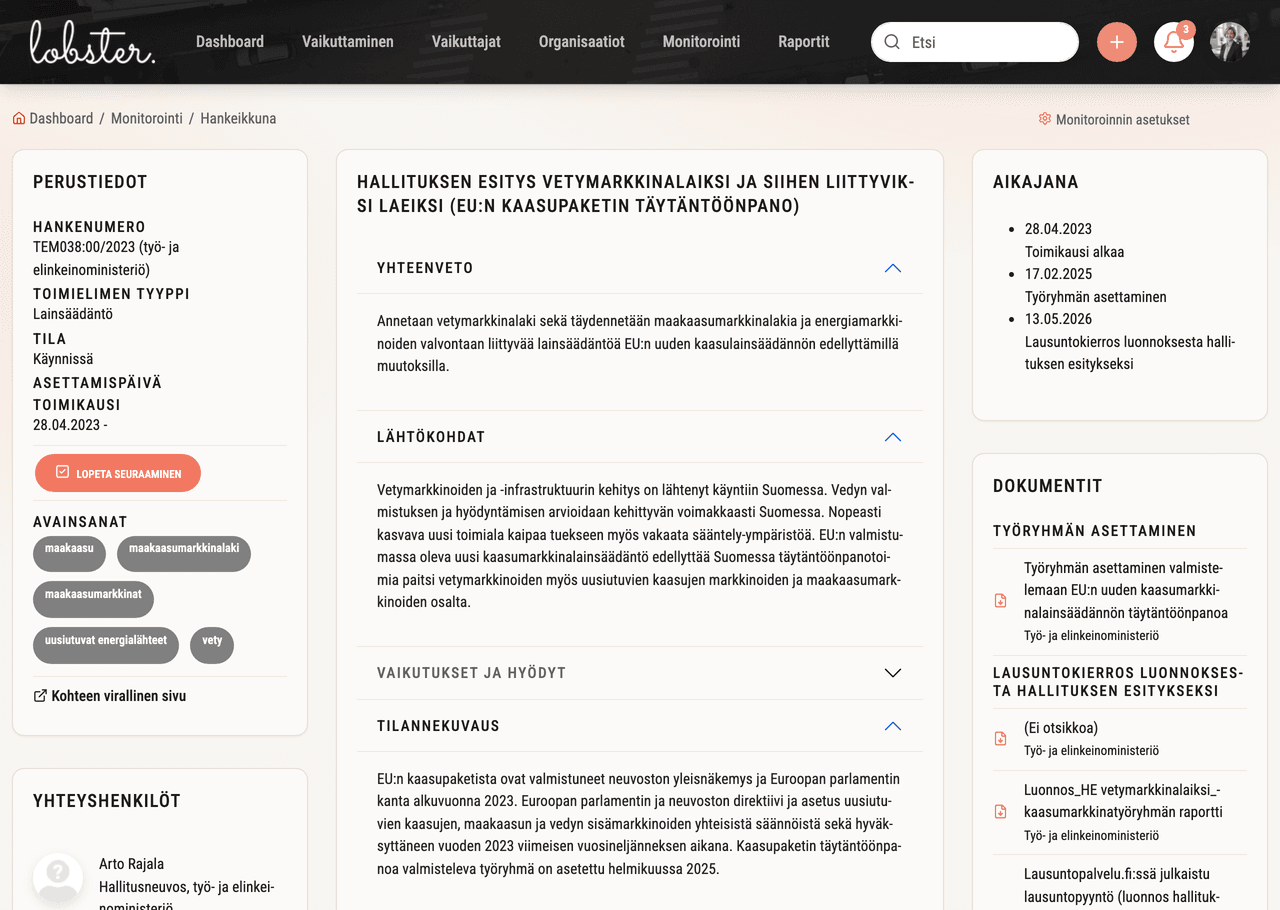Viewport: 1280px width, 910px height.
Task: Open the Lausuntopalvelu.fi:ssä julkaistu lausuntopyyntö document
Action: [1122, 886]
